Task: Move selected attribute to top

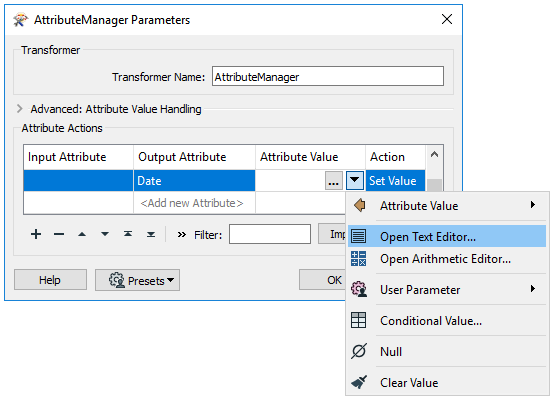Action: 128,234
